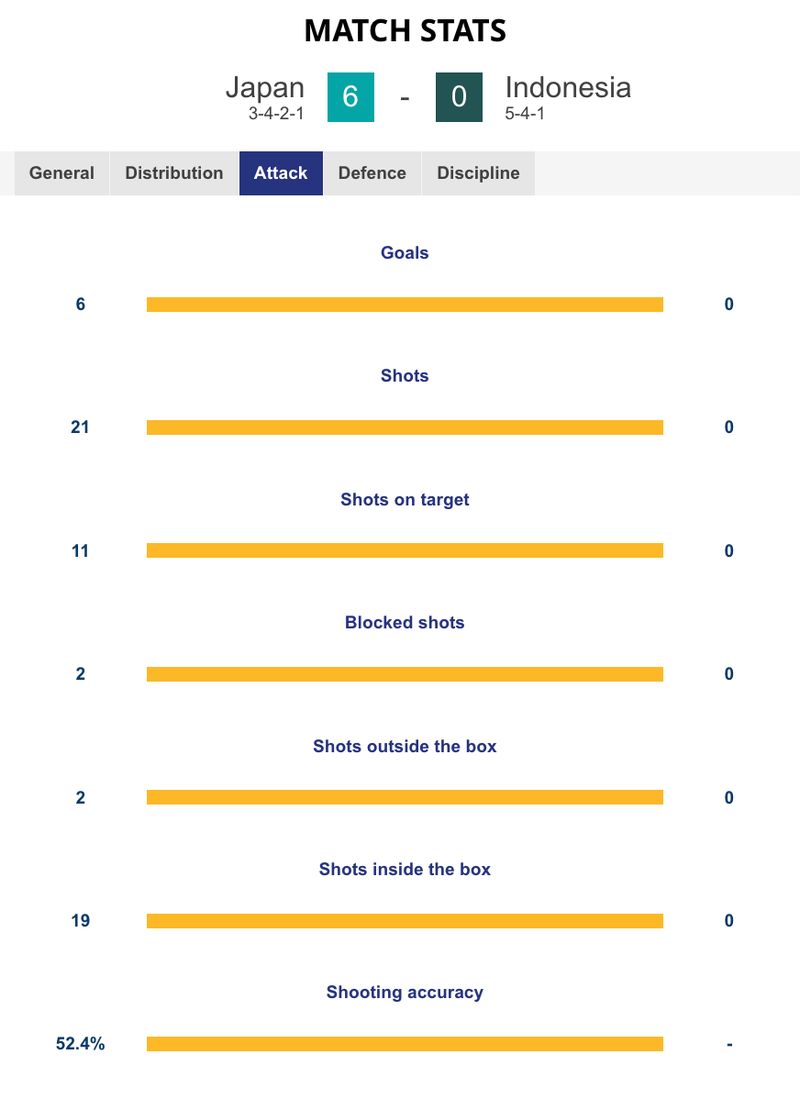This screenshot has width=800, height=1099.
Task: Click the MATCH STATS heading
Action: [x=405, y=31]
